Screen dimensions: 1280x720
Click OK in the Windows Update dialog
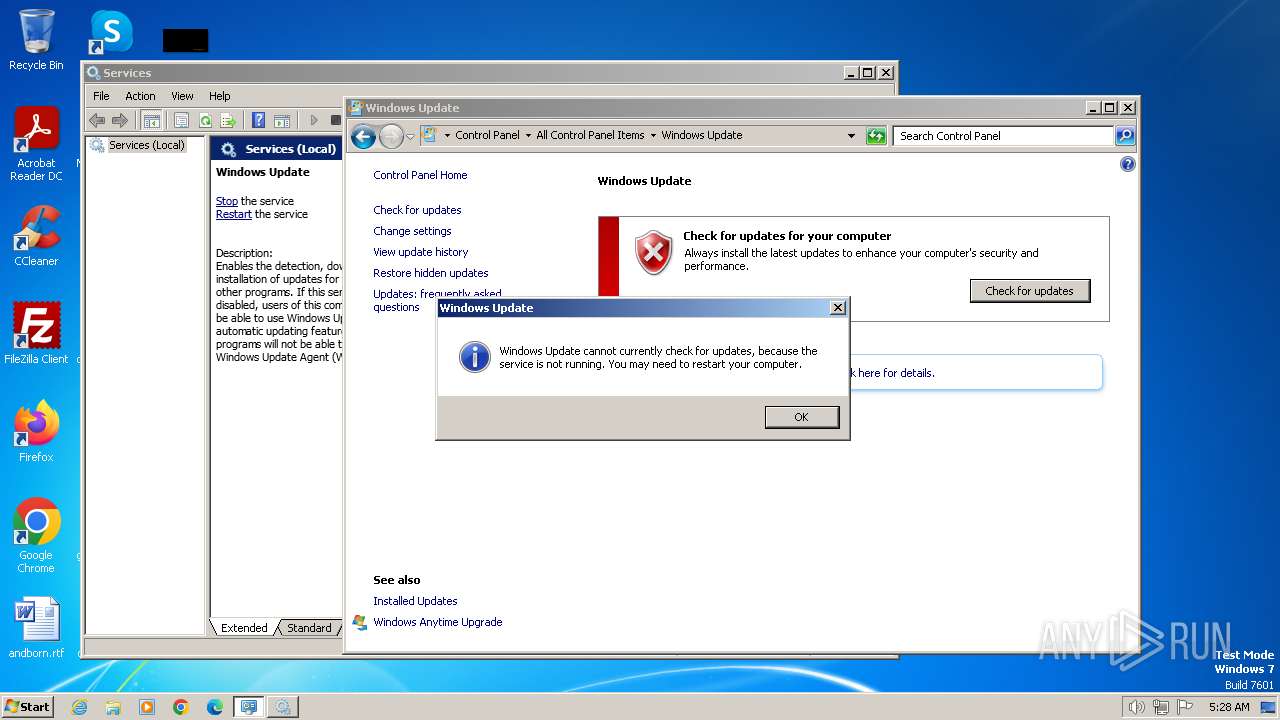[x=801, y=417]
